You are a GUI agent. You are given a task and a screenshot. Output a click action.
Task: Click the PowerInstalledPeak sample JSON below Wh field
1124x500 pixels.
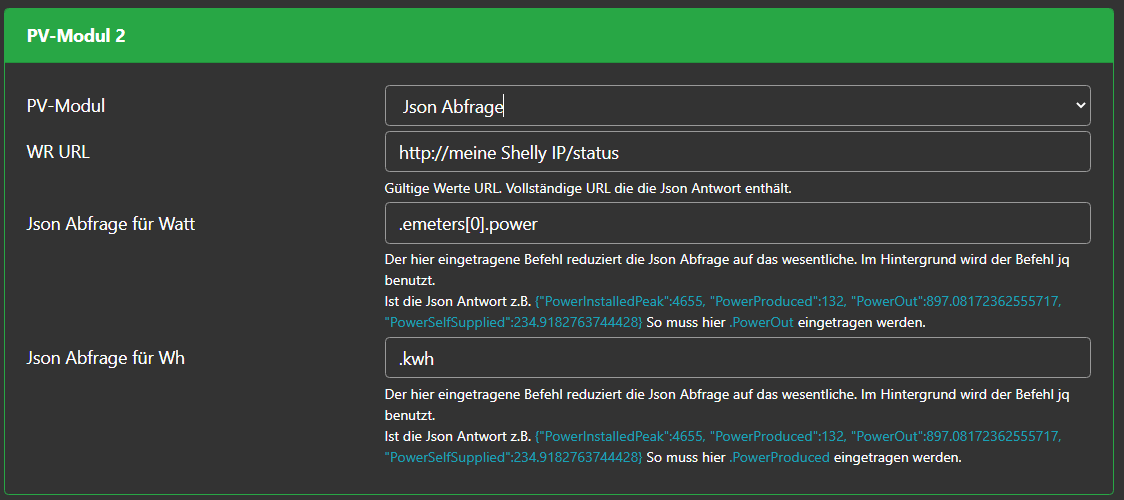620,436
